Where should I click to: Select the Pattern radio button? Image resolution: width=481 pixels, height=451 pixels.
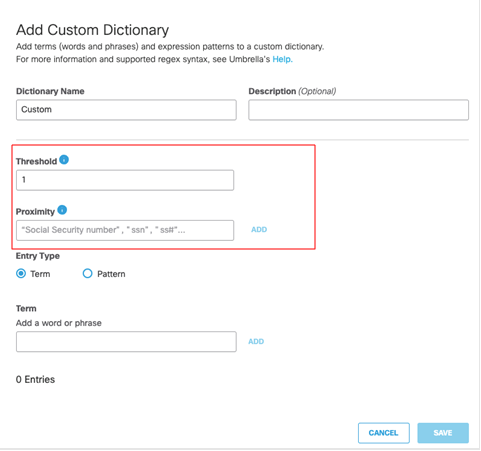click(87, 274)
